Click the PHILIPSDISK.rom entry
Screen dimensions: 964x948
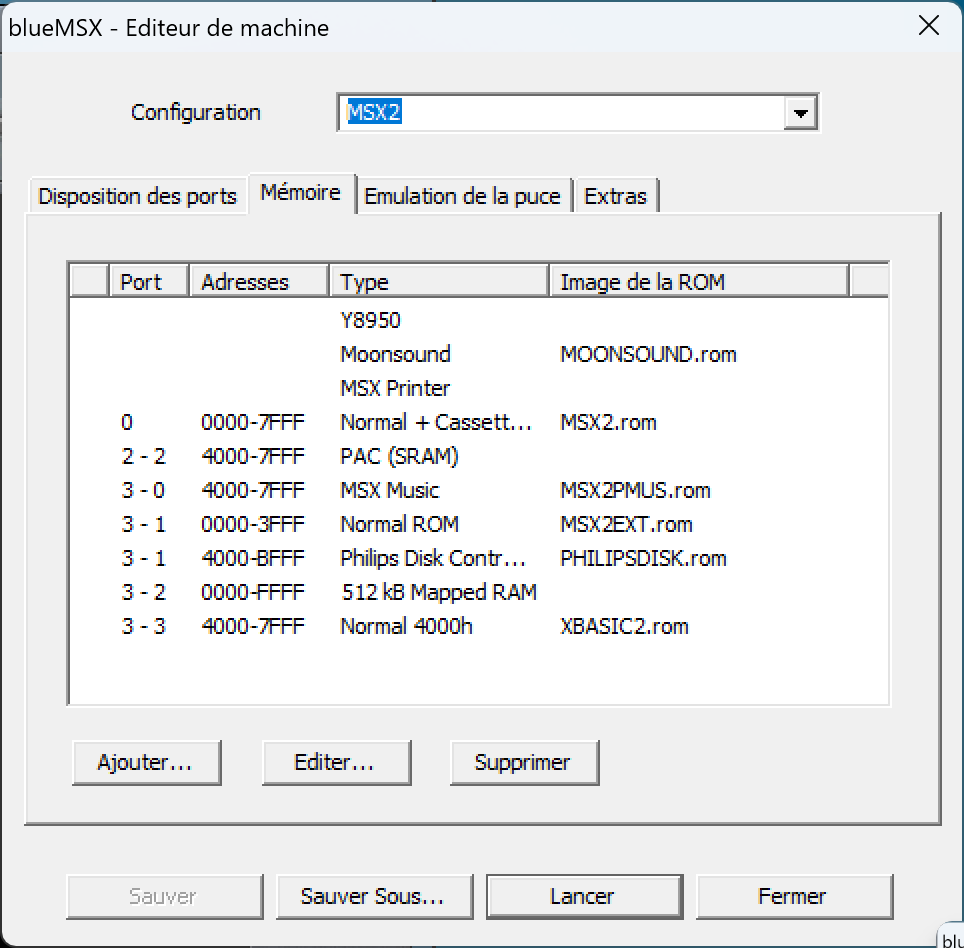click(643, 558)
